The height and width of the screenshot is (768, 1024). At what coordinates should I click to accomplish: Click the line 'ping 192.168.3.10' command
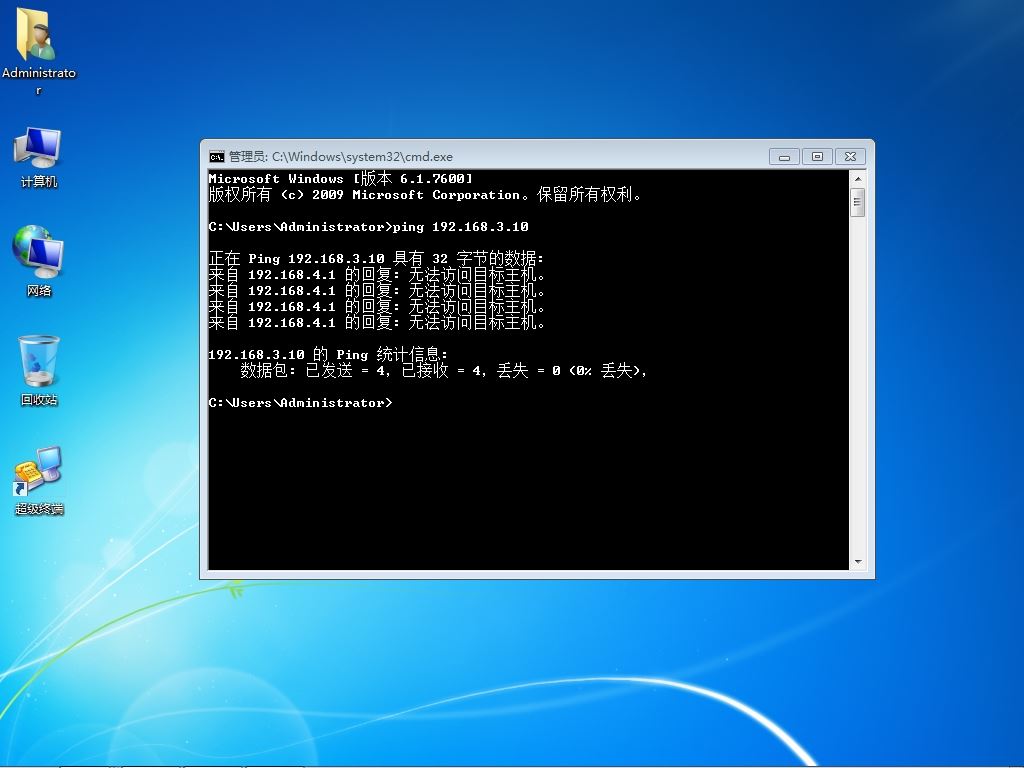pos(460,227)
